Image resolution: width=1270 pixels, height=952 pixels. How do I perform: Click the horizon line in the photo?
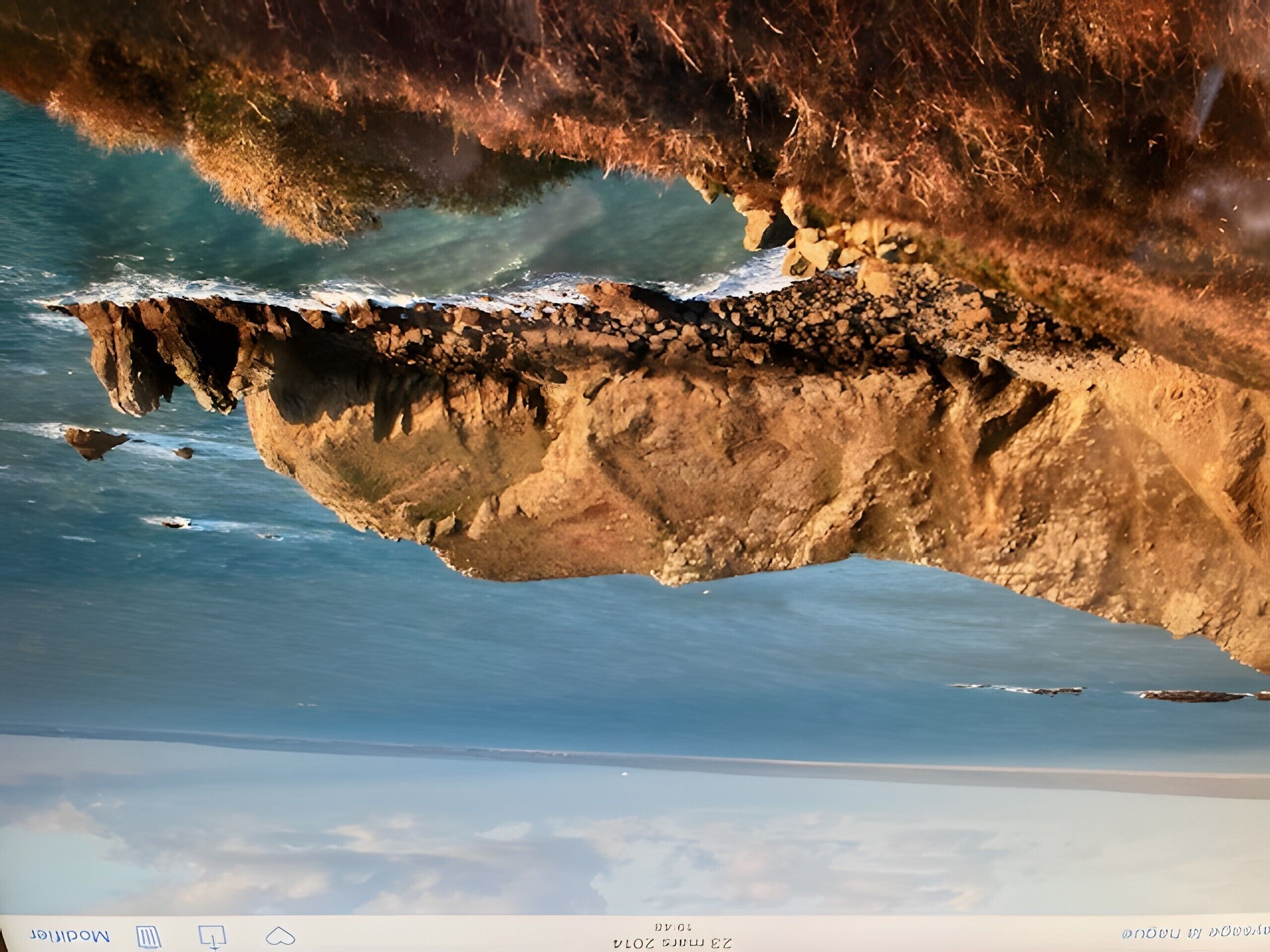click(x=632, y=759)
